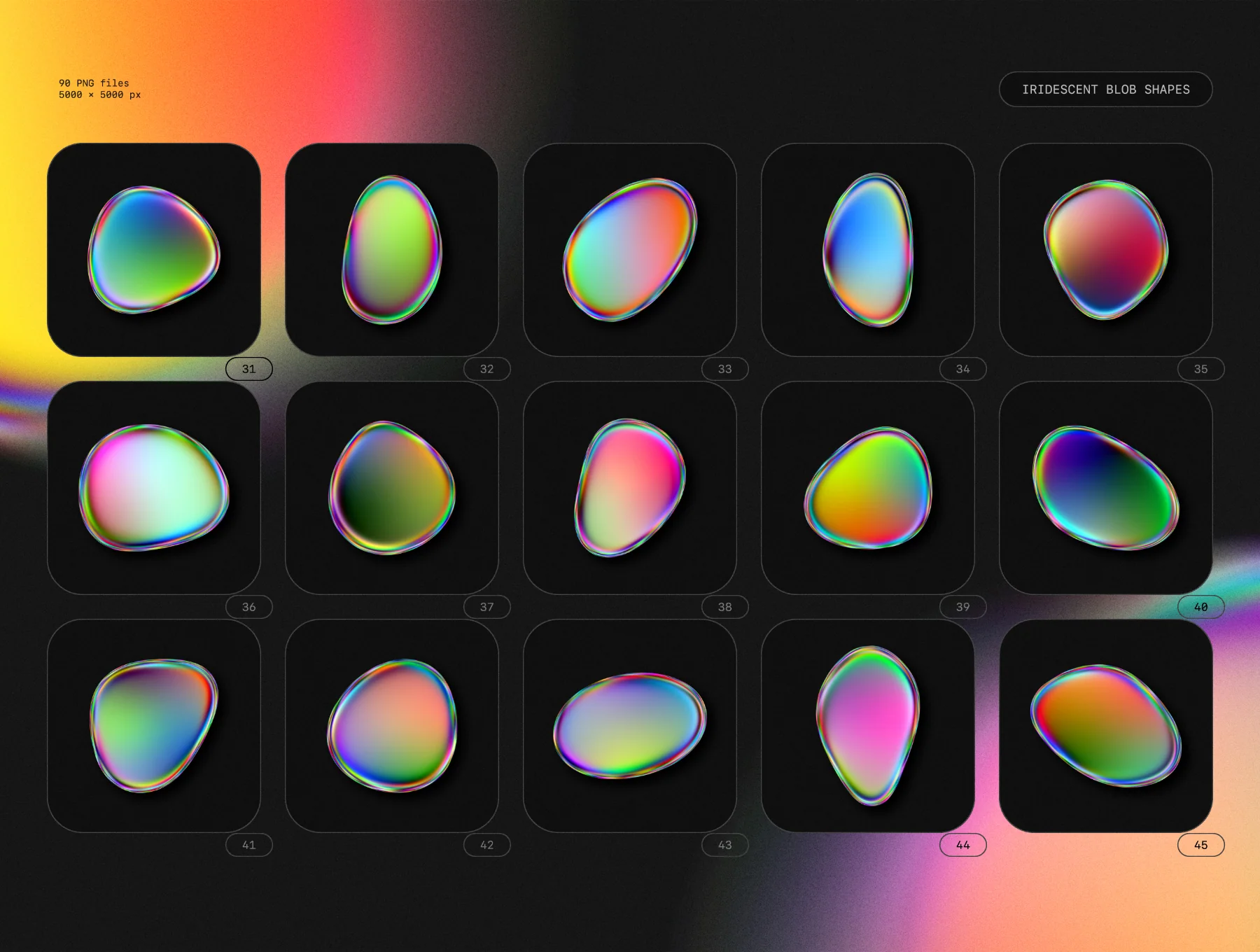Select blob thumbnail number 45
This screenshot has width=1260, height=952.
1106,726
